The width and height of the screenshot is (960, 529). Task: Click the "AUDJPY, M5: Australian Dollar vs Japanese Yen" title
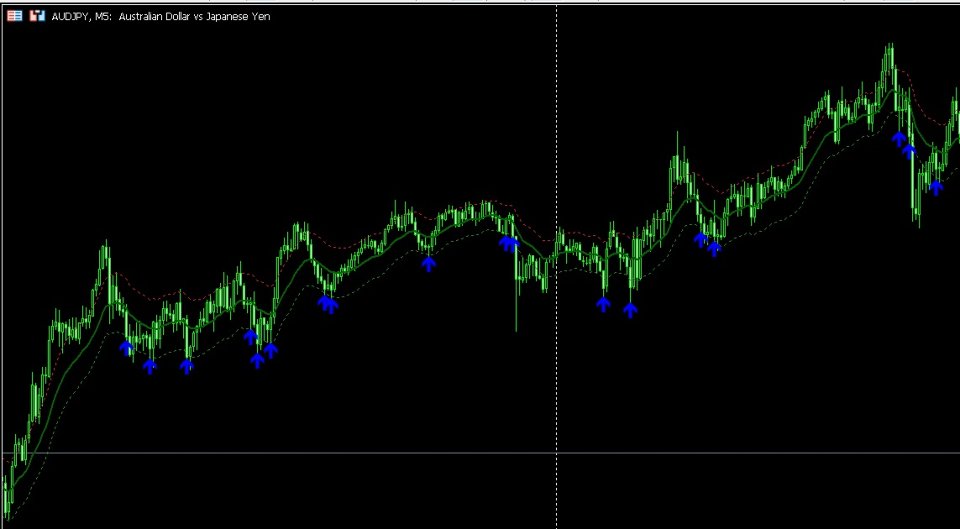pos(161,17)
